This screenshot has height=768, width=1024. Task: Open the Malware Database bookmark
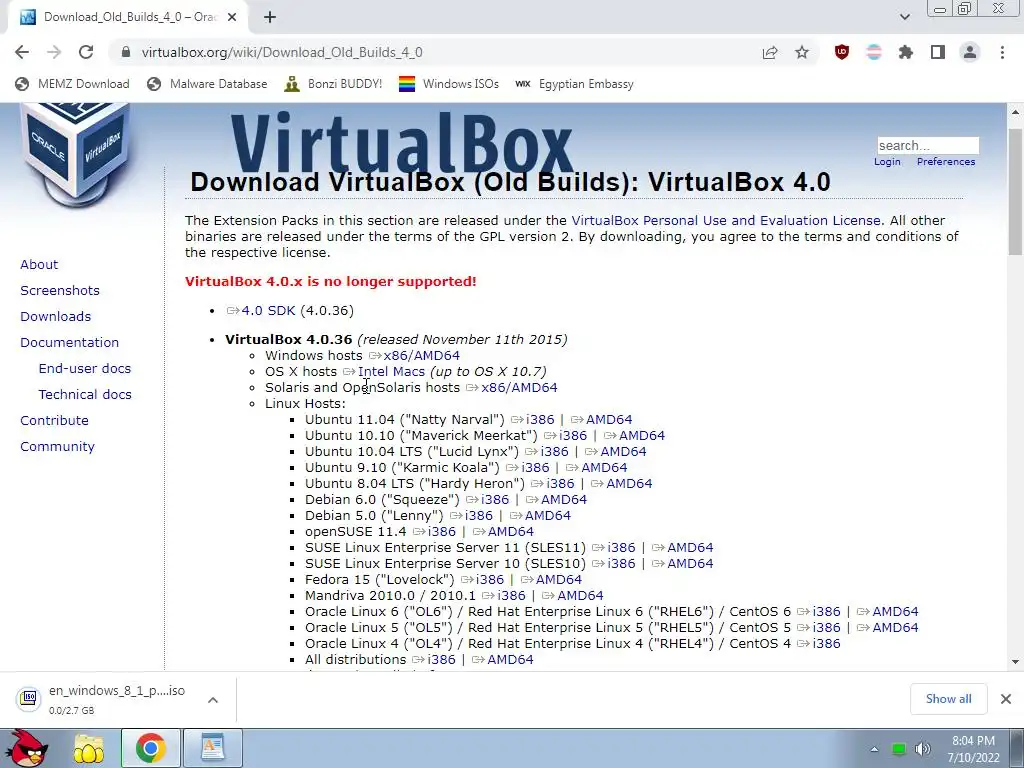[207, 84]
